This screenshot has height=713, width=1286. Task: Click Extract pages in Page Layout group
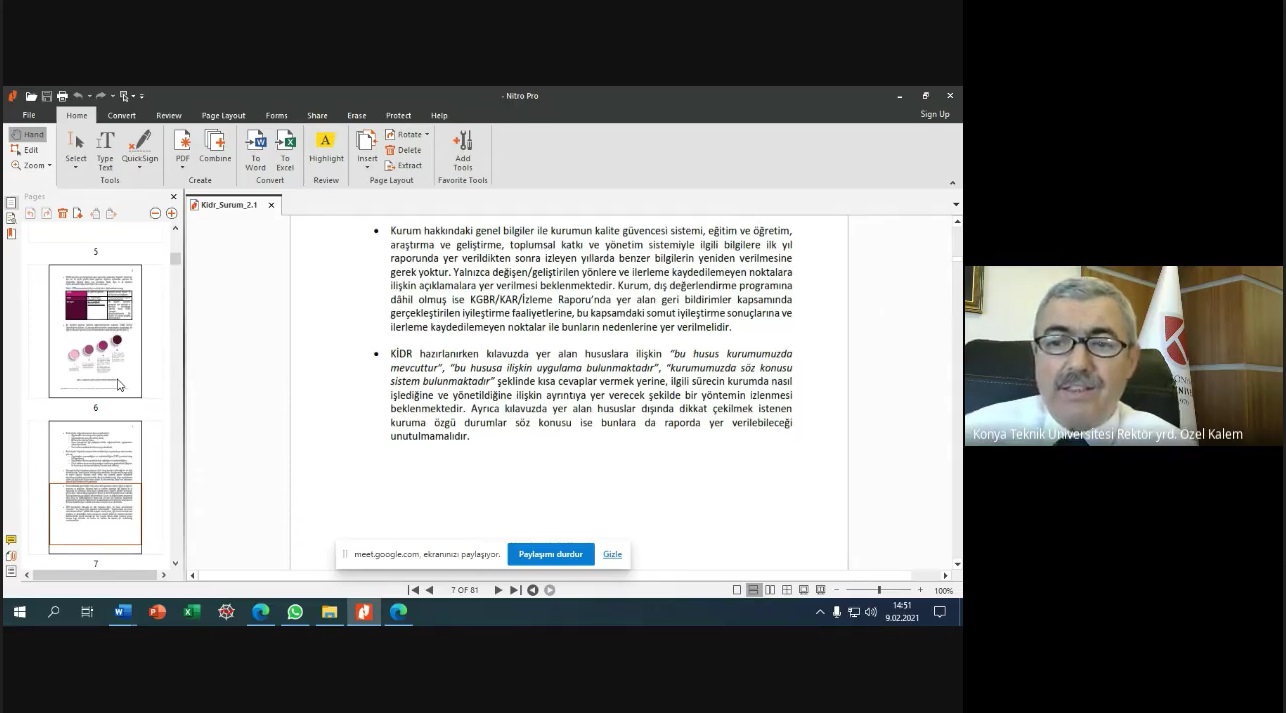(404, 165)
